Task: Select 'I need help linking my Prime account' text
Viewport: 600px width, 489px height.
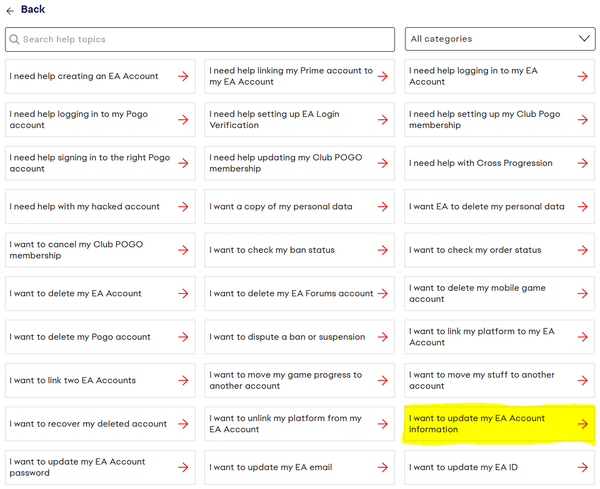Action: pyautogui.click(x=291, y=76)
